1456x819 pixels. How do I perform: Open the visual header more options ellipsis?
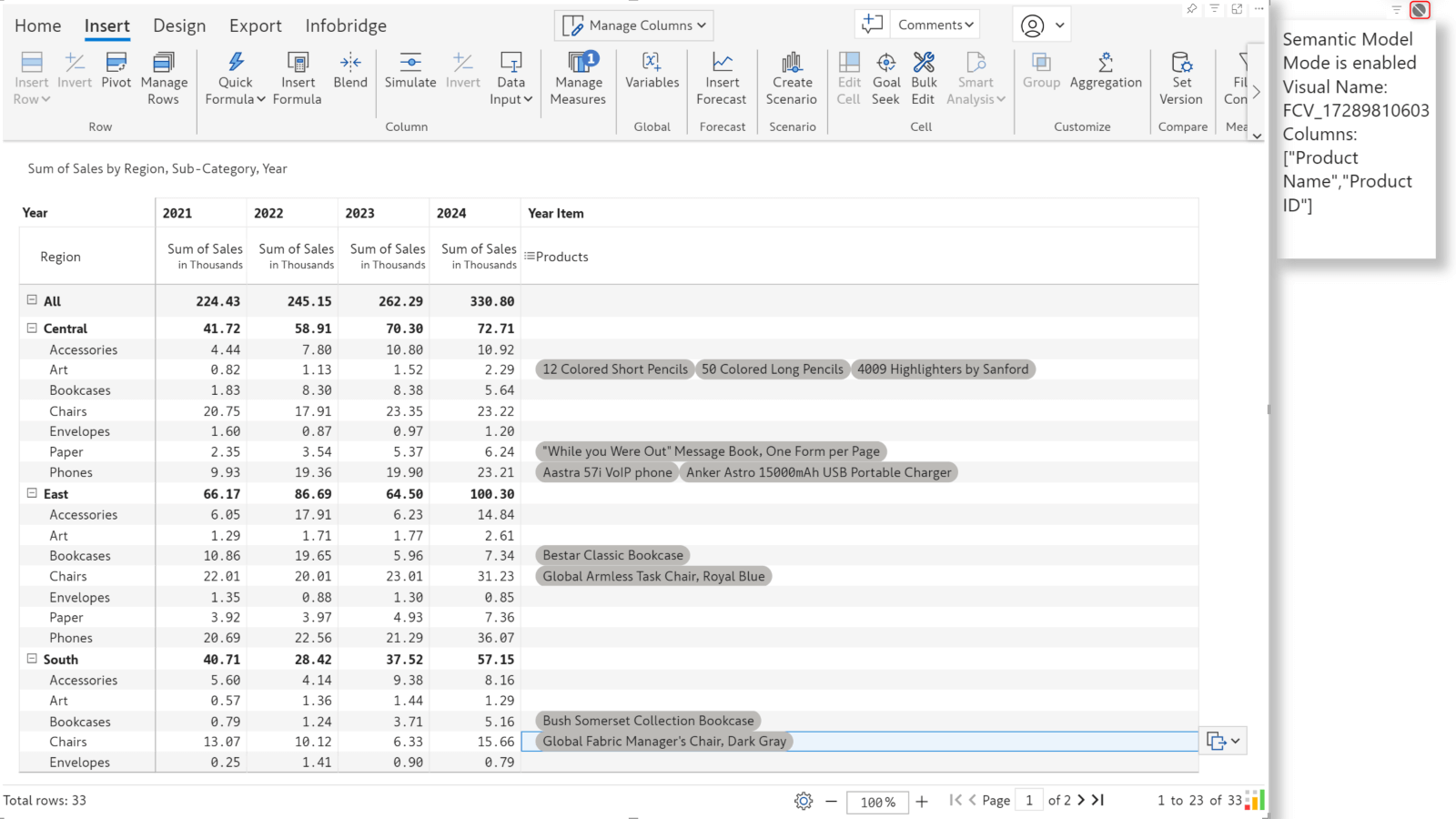coord(1259,9)
